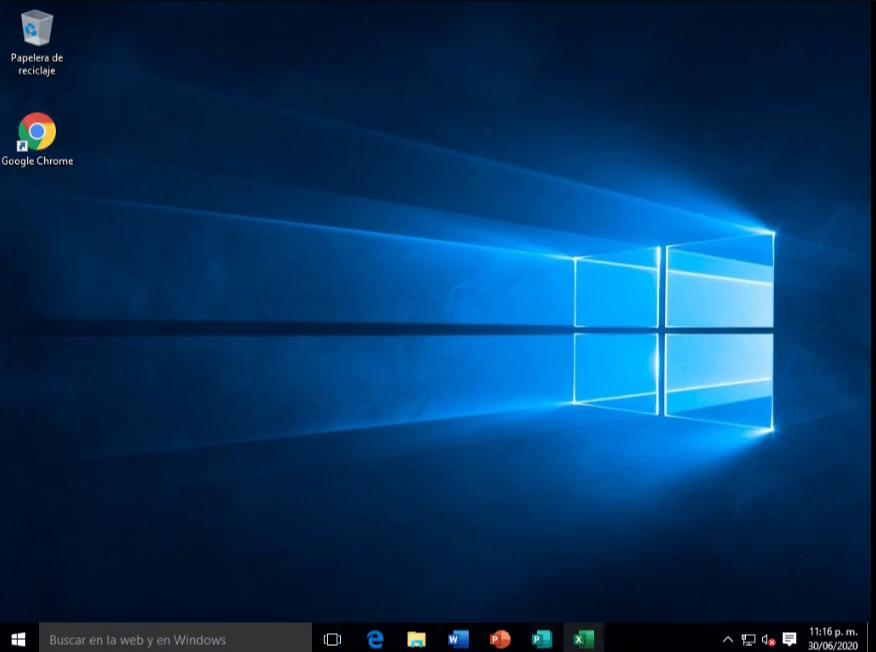Open Task View from the taskbar
This screenshot has width=876, height=652.
pos(333,639)
